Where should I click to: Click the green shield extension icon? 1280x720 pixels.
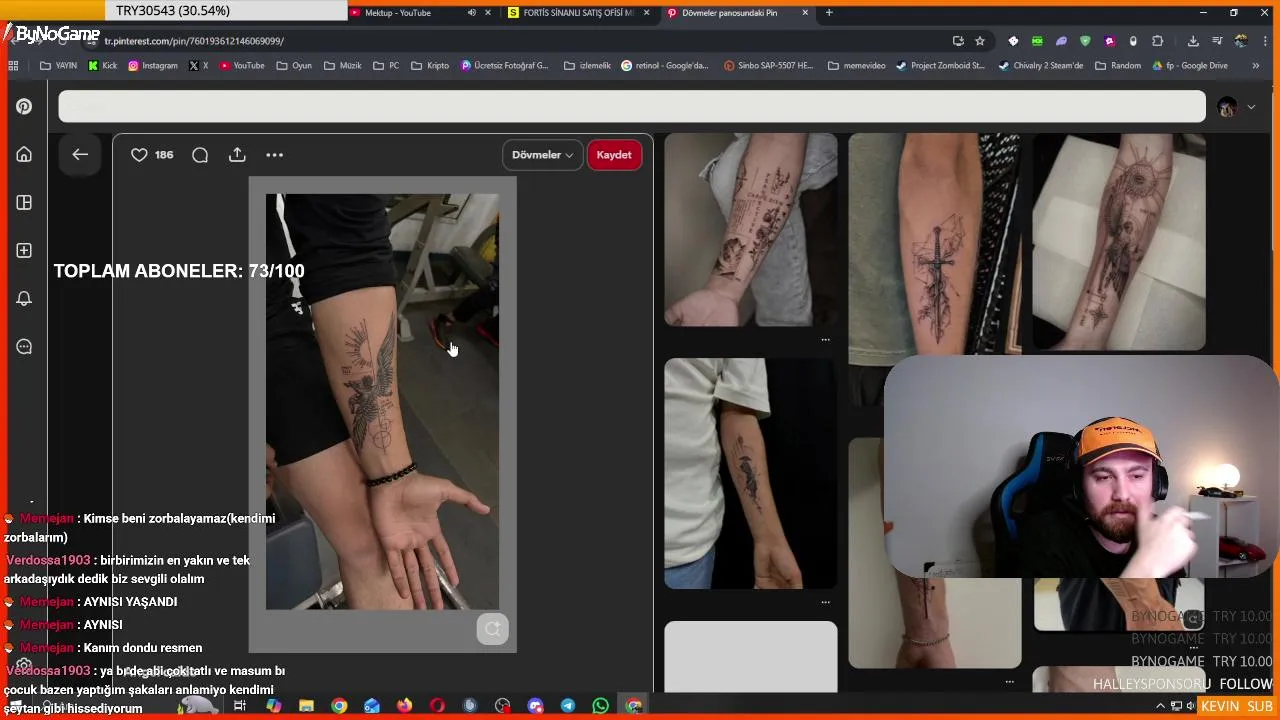(x=1085, y=41)
